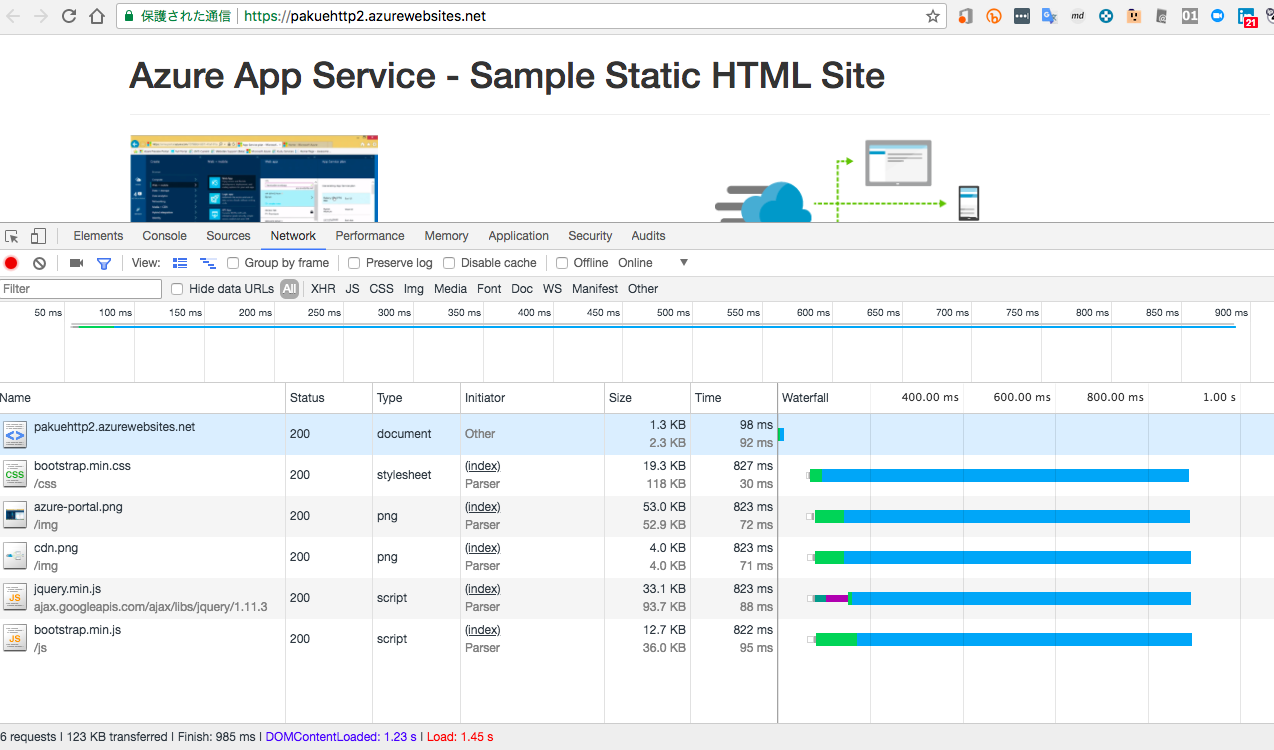The height and width of the screenshot is (750, 1274).
Task: Check the Disable cache option
Action: [449, 263]
